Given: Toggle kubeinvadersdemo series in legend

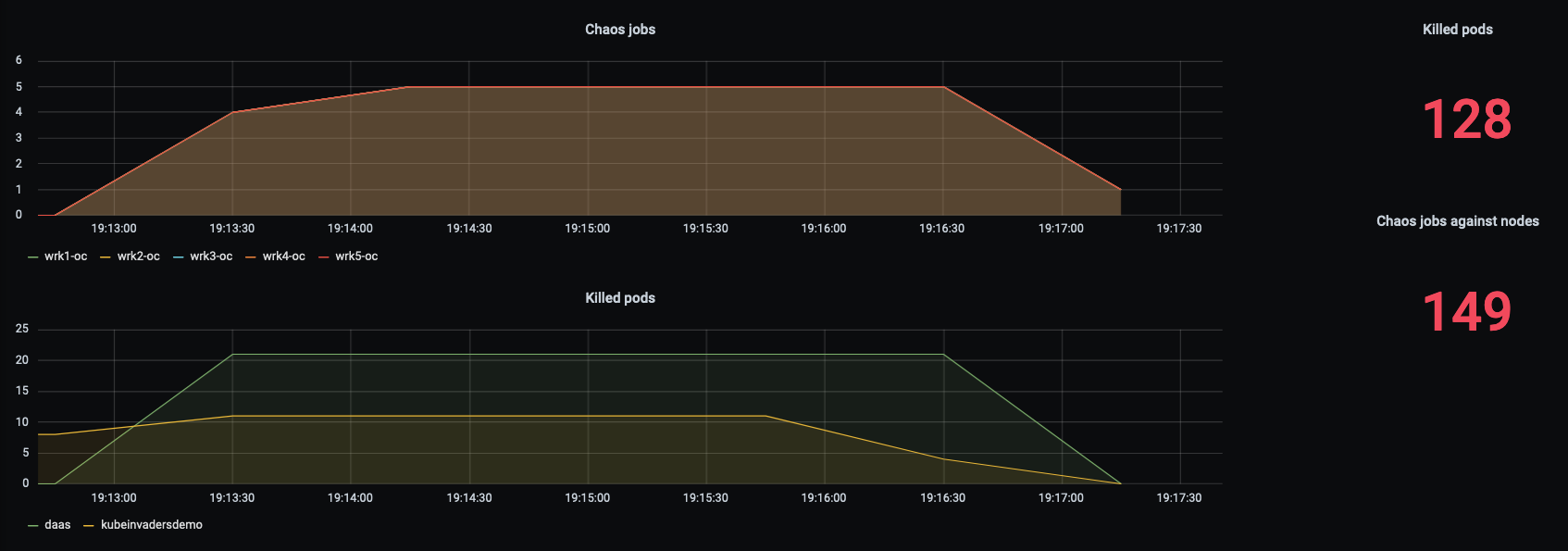Looking at the screenshot, I should click(x=152, y=525).
